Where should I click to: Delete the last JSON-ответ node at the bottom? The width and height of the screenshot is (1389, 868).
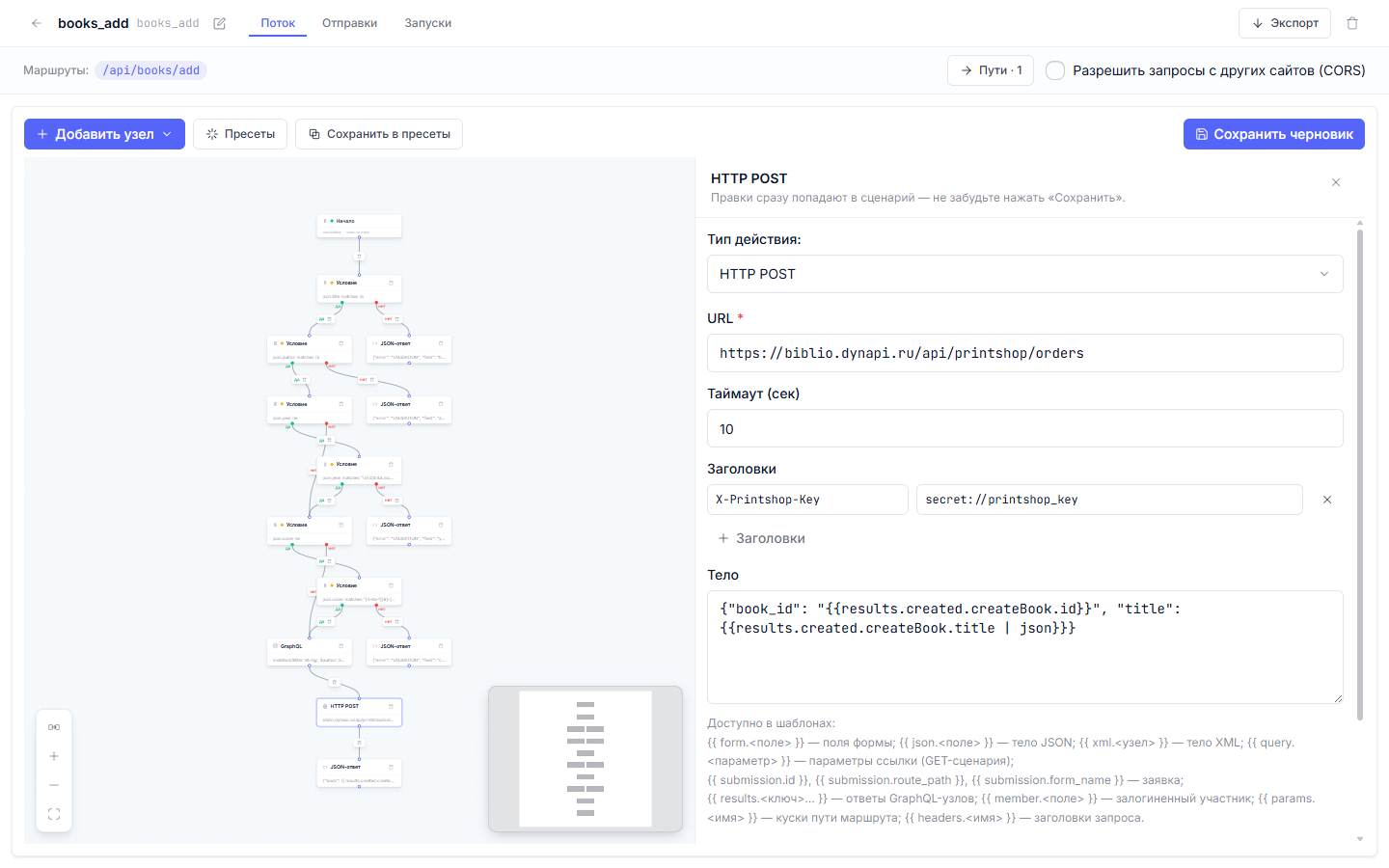click(x=391, y=767)
